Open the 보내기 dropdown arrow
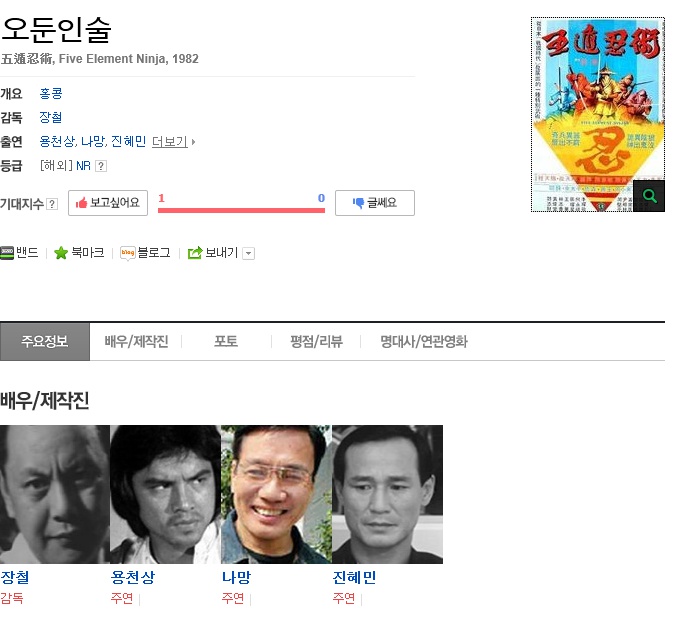The height and width of the screenshot is (622, 675). click(249, 254)
